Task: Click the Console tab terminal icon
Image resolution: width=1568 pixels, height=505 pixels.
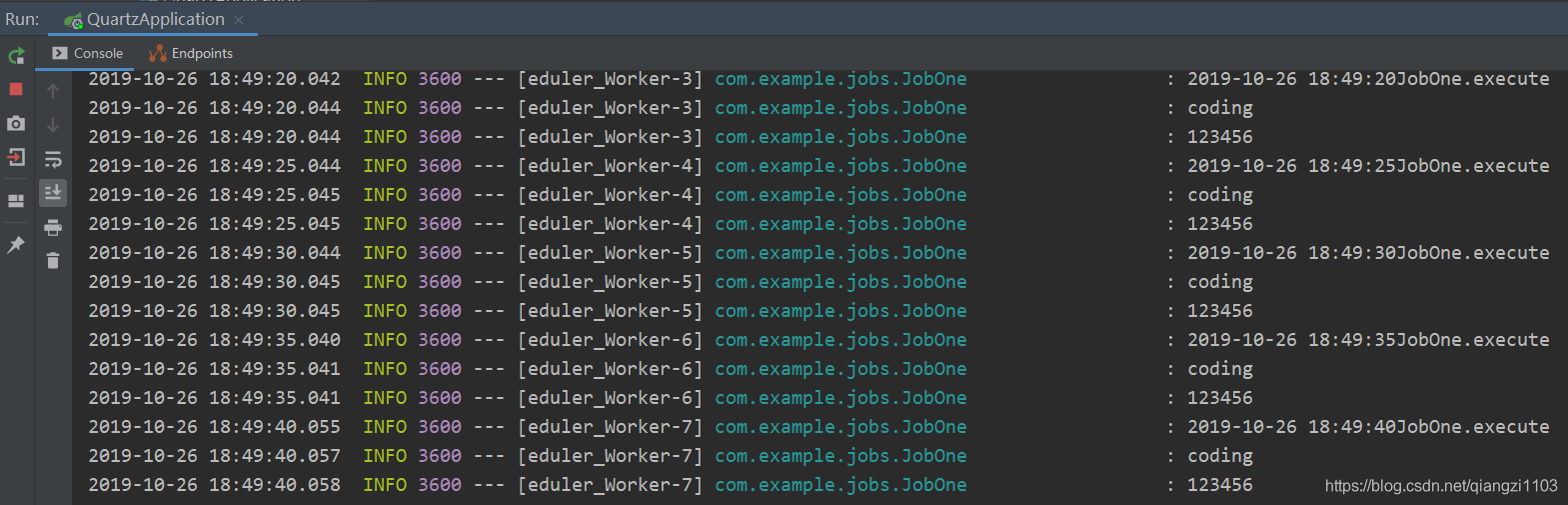Action: (60, 53)
